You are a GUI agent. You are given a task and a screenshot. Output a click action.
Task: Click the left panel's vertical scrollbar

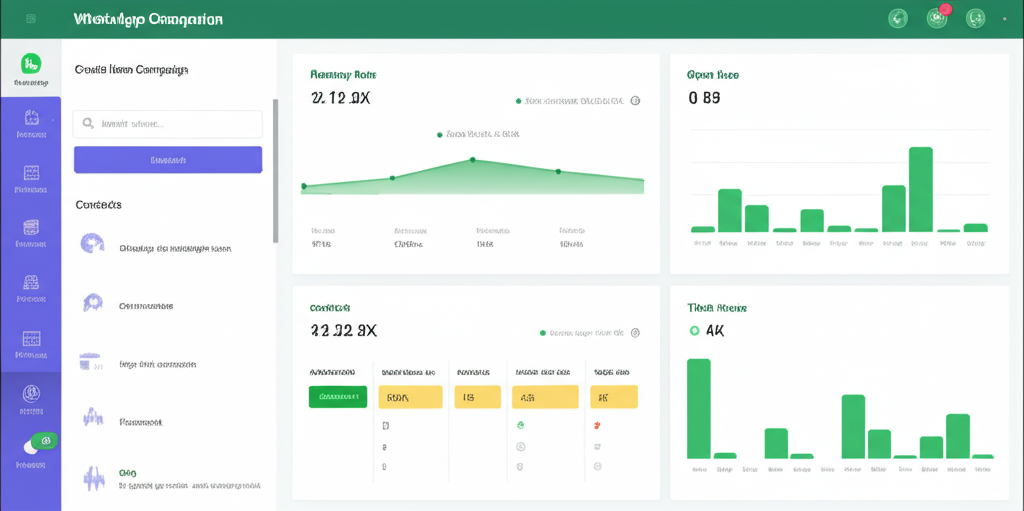pos(275,171)
